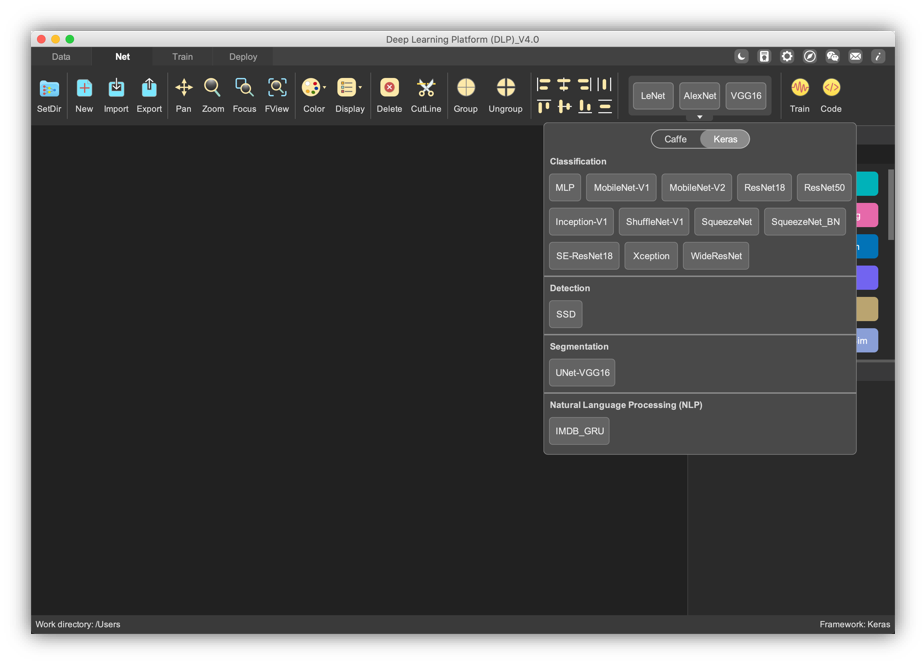Toggle dark mode with the moon icon

[x=741, y=57]
